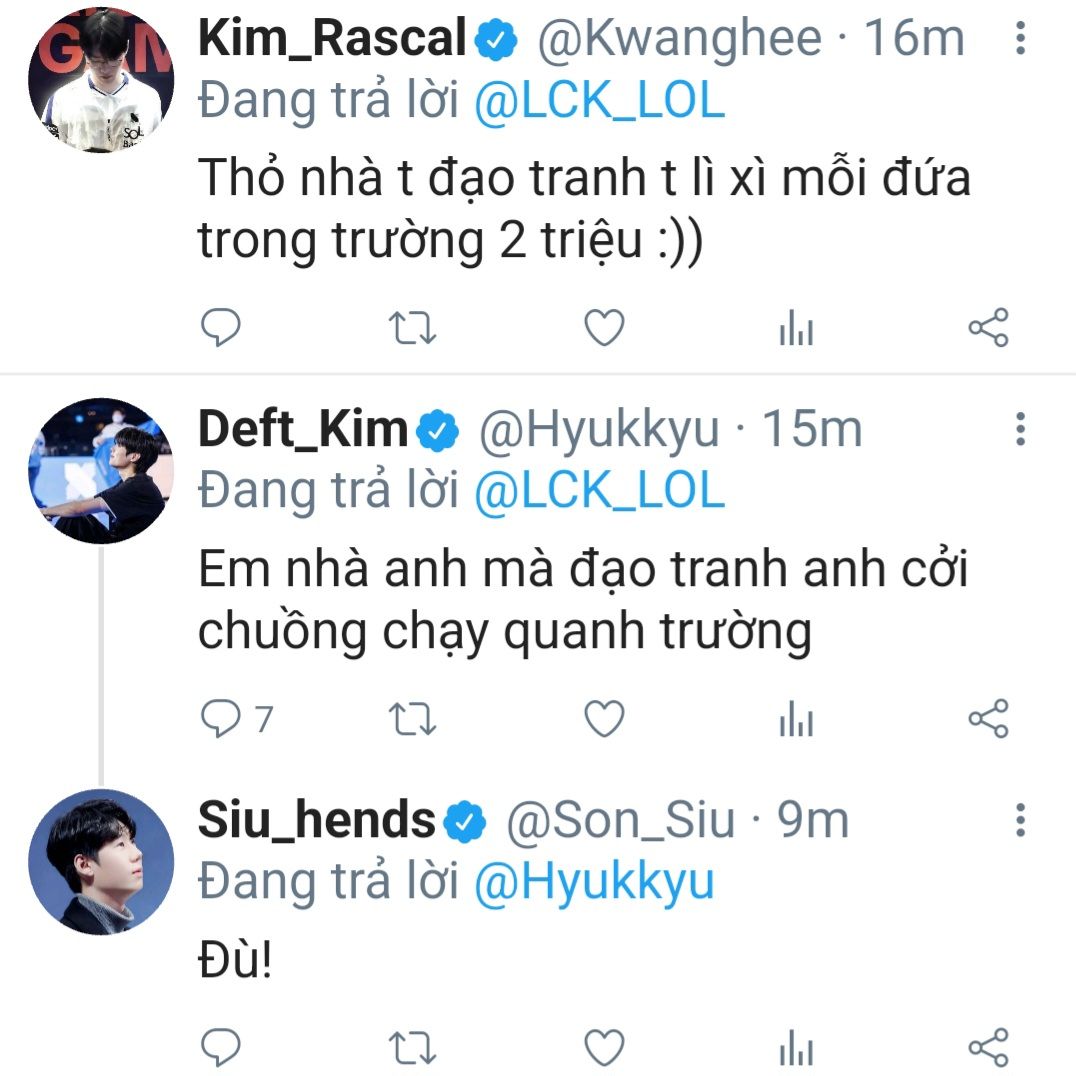Like Siu_hends' tweet
The image size is (1076, 1076).
pyautogui.click(x=603, y=1047)
